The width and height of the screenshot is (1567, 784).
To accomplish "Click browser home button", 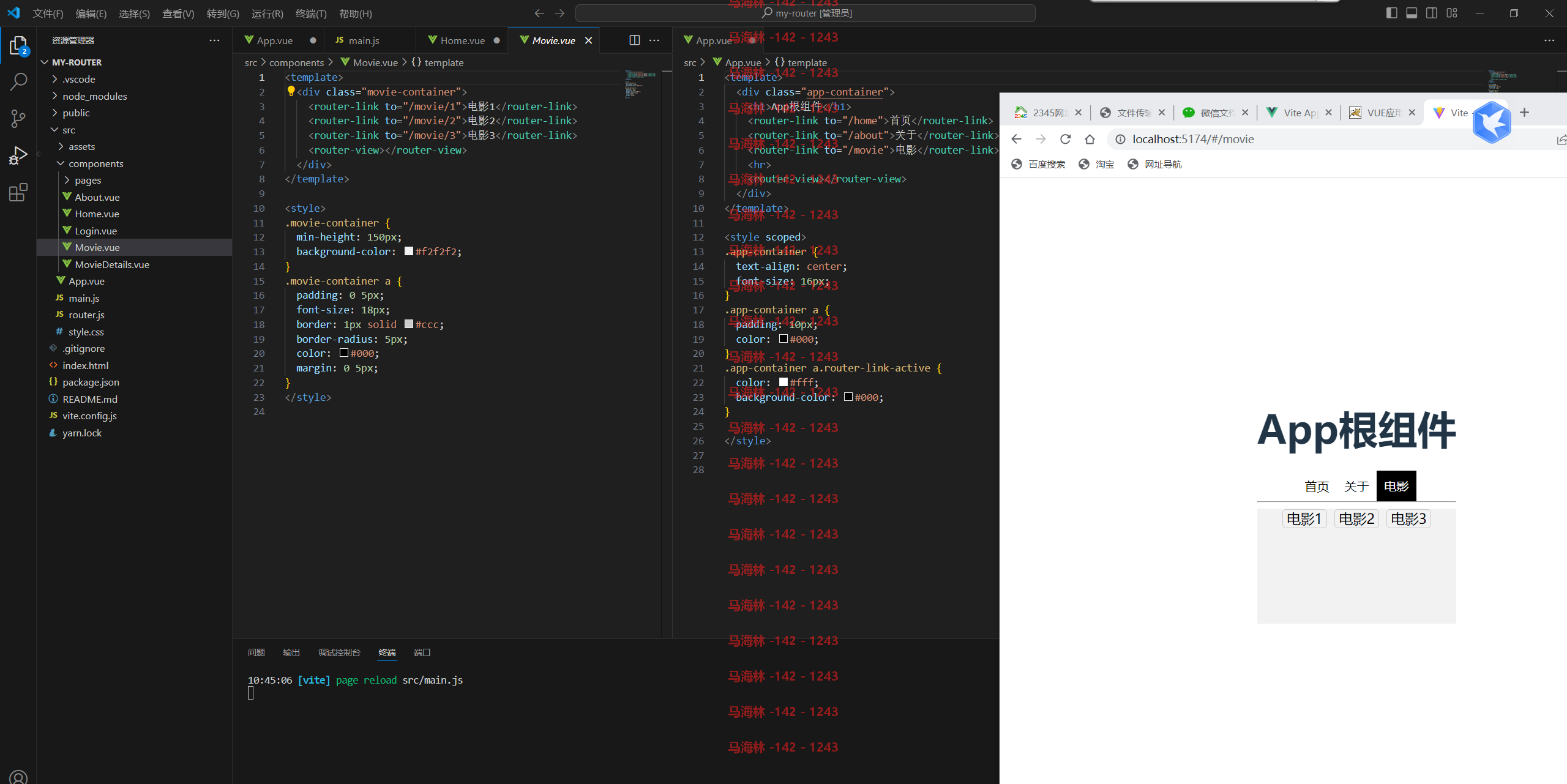I will (1090, 139).
